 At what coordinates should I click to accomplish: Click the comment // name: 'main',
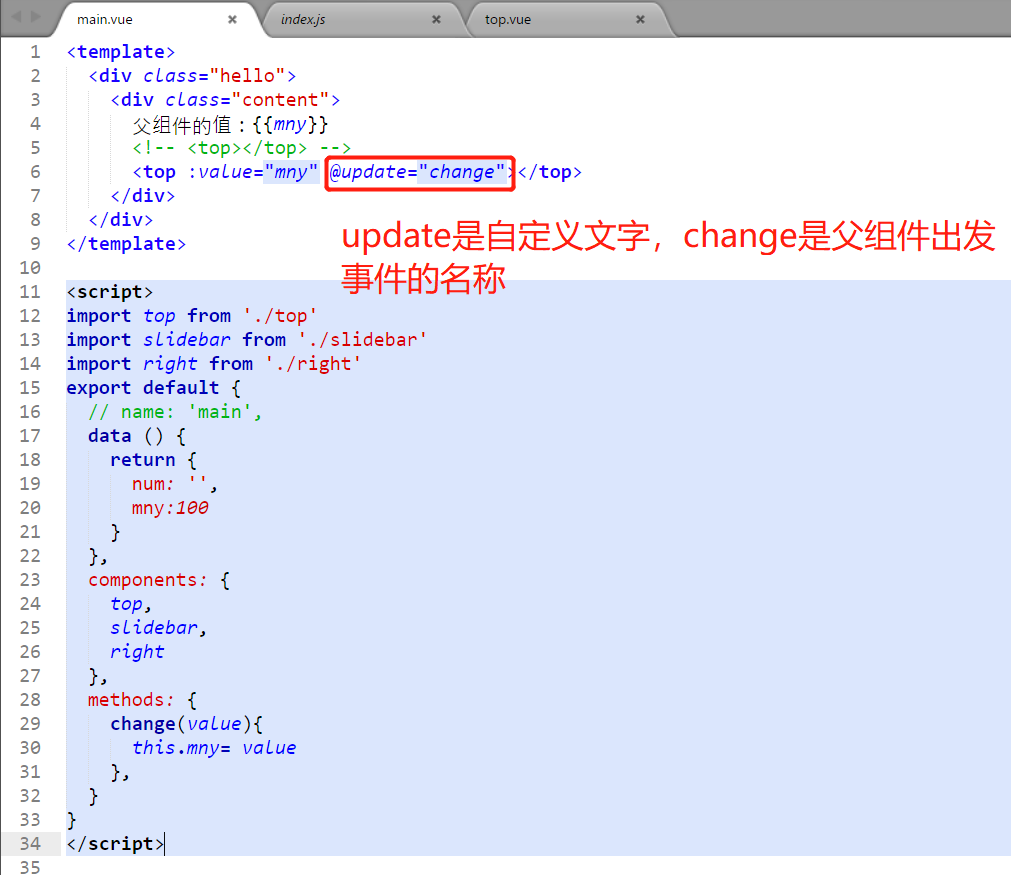[175, 411]
